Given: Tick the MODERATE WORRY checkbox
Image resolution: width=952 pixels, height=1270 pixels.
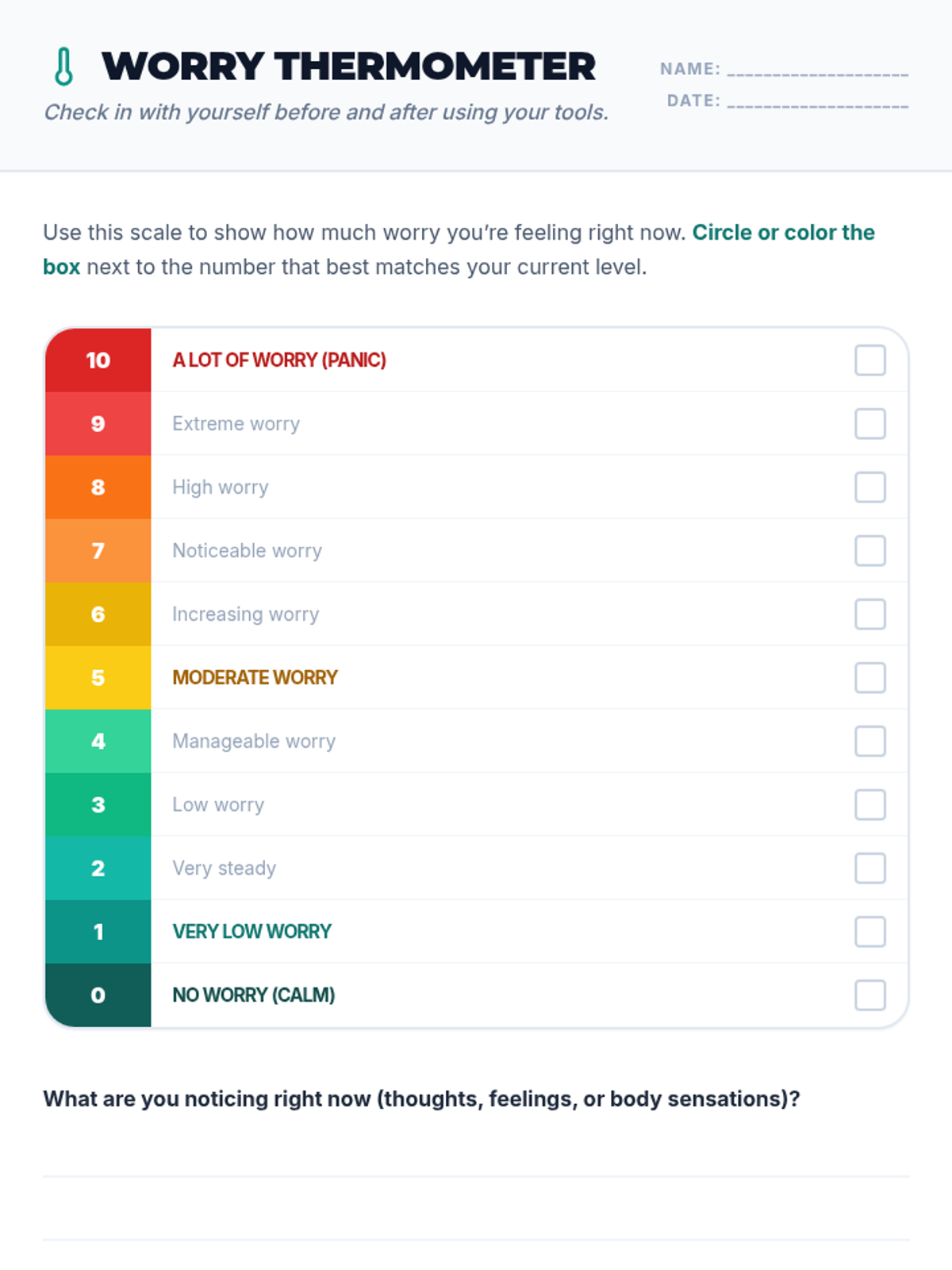Looking at the screenshot, I should point(869,678).
